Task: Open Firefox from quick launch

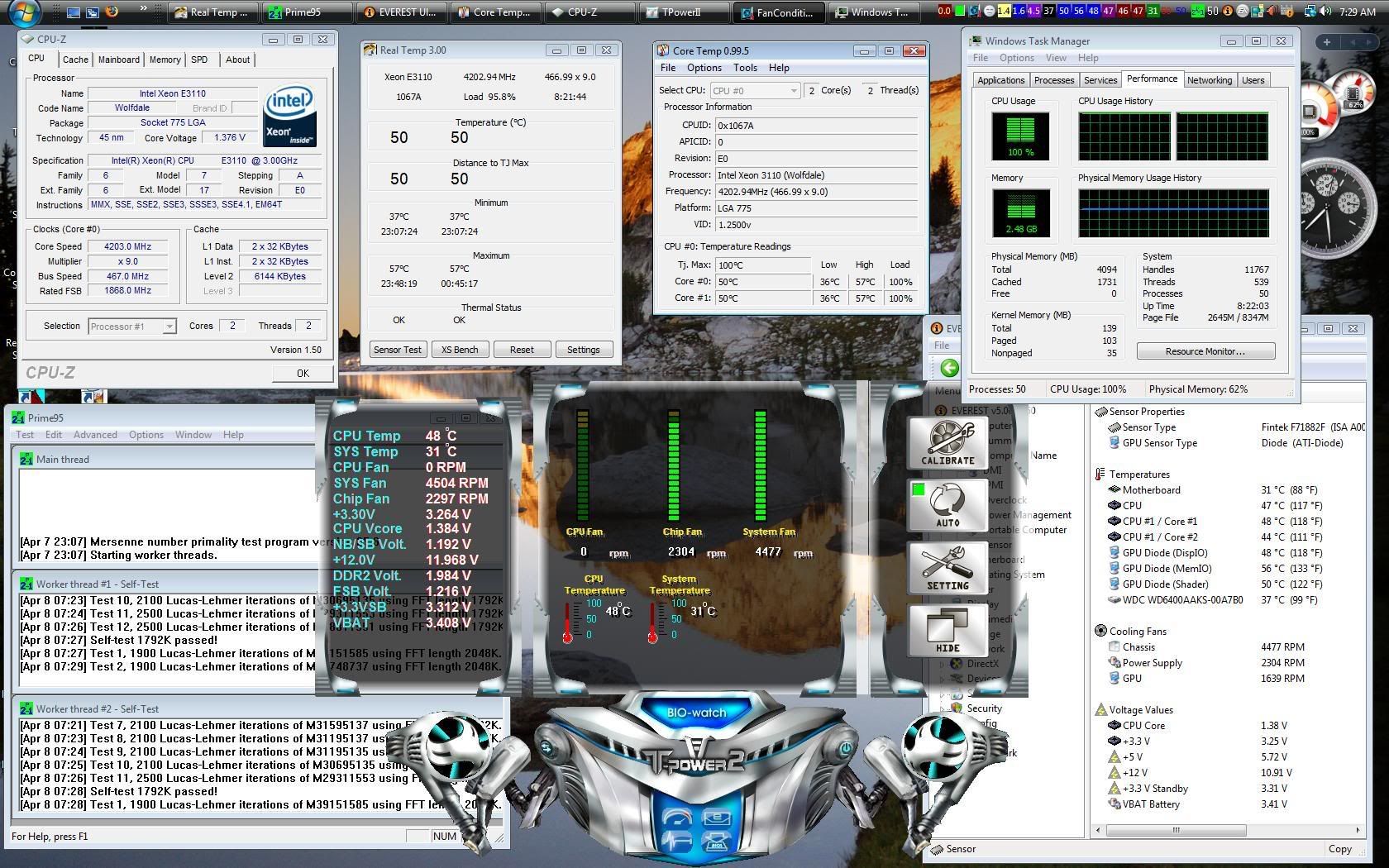Action: [x=112, y=12]
